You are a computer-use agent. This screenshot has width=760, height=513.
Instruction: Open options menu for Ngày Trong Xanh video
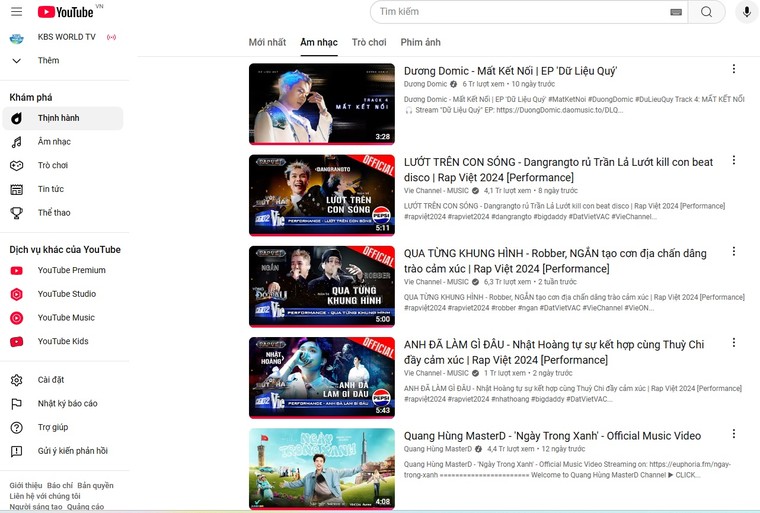tap(734, 434)
